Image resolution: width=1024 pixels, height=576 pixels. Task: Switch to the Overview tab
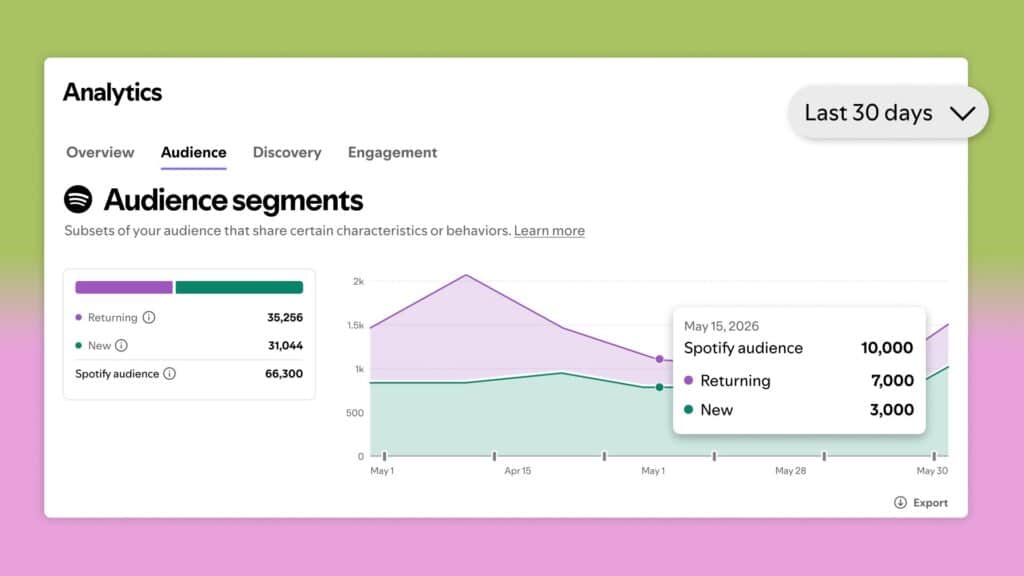pyautogui.click(x=100, y=152)
